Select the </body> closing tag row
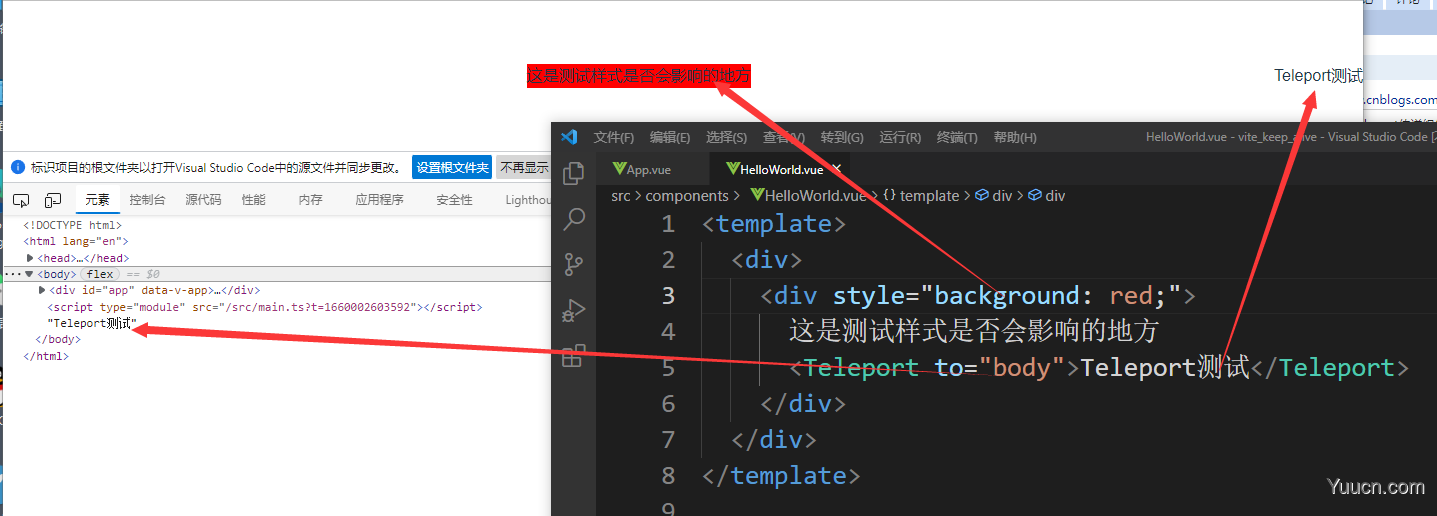1437x516 pixels. (58, 339)
